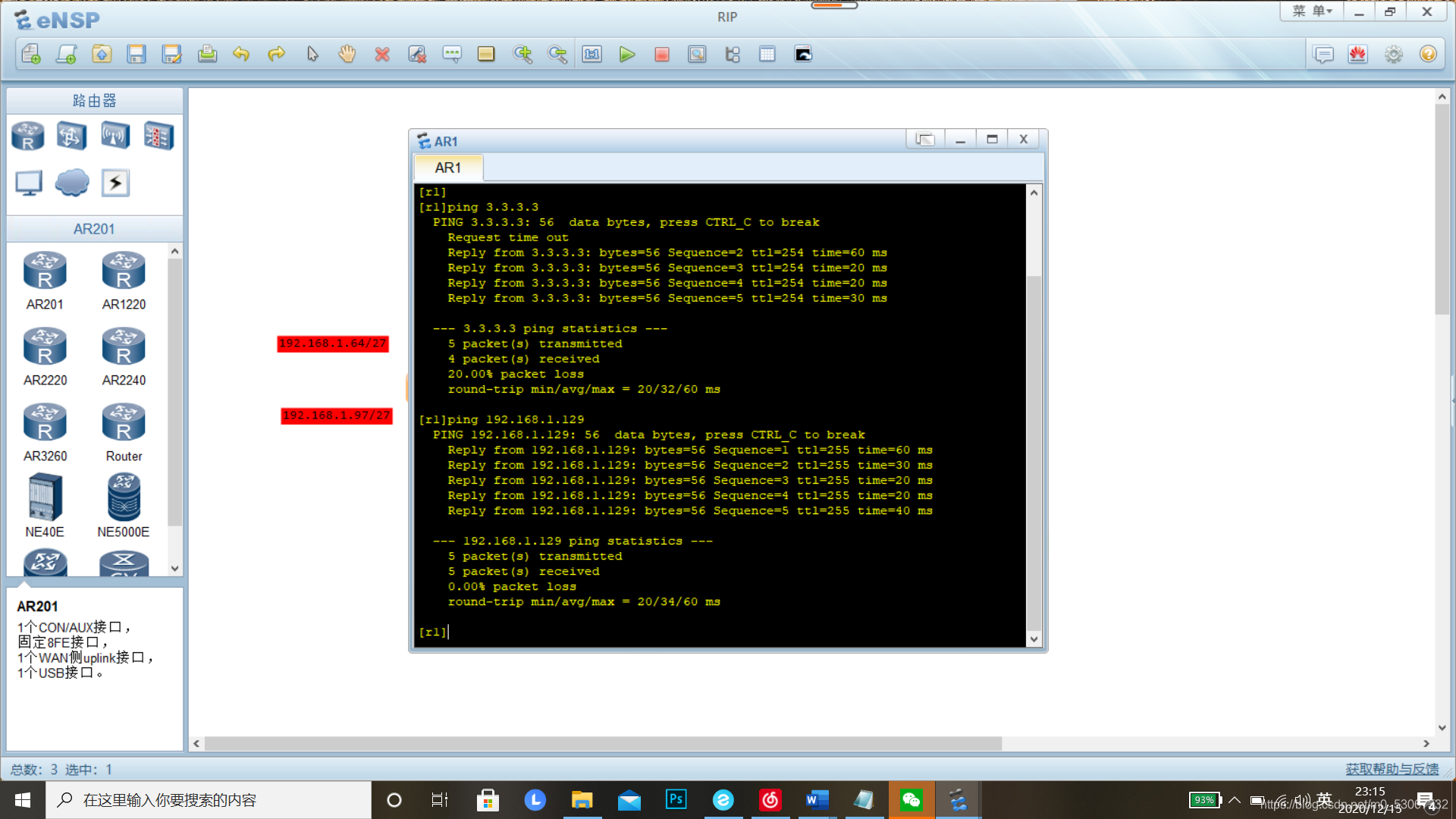Screen dimensions: 1456x819
Task: Expand the AR201 router category
Action: pos(94,228)
